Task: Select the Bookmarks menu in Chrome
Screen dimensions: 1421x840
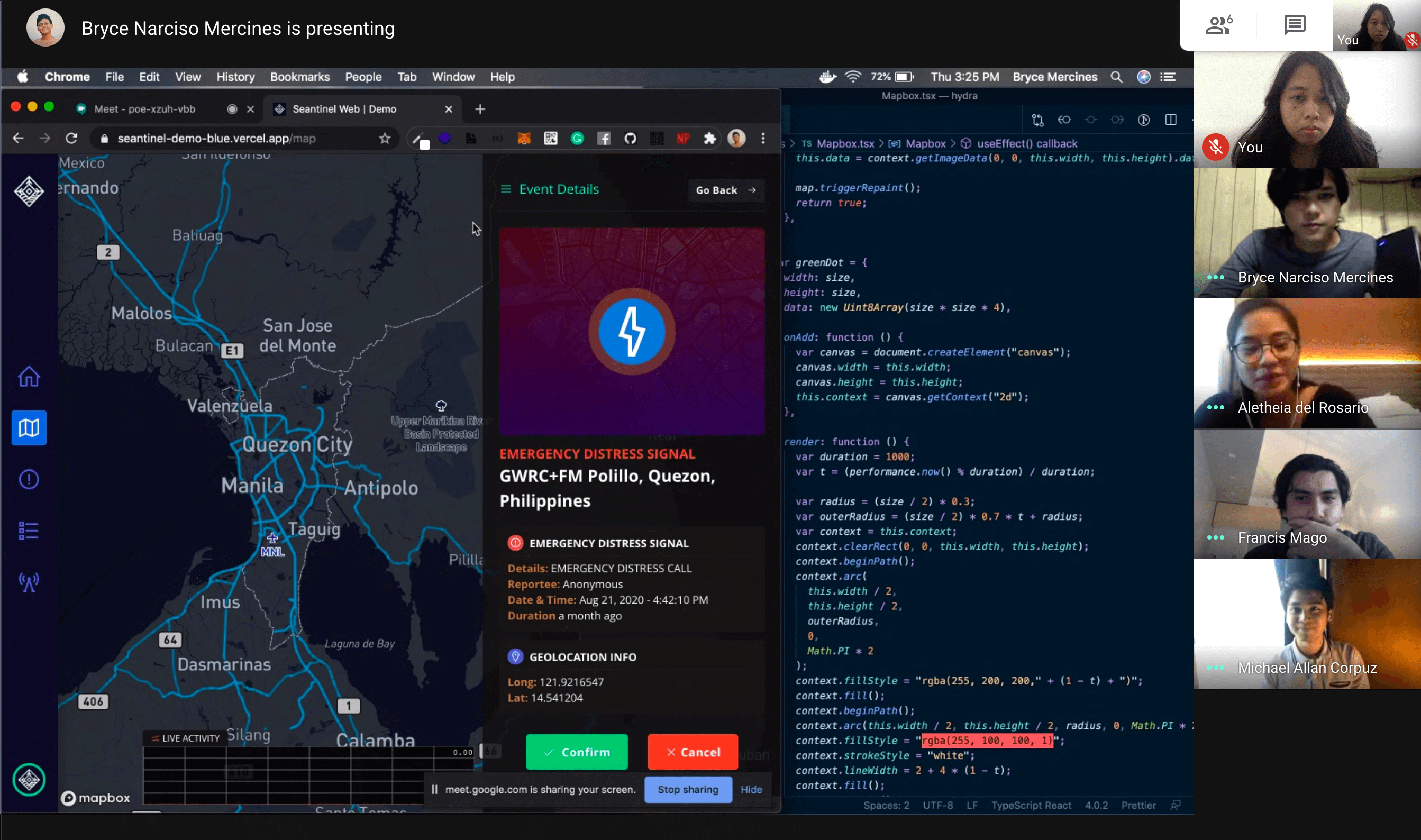Action: tap(299, 76)
